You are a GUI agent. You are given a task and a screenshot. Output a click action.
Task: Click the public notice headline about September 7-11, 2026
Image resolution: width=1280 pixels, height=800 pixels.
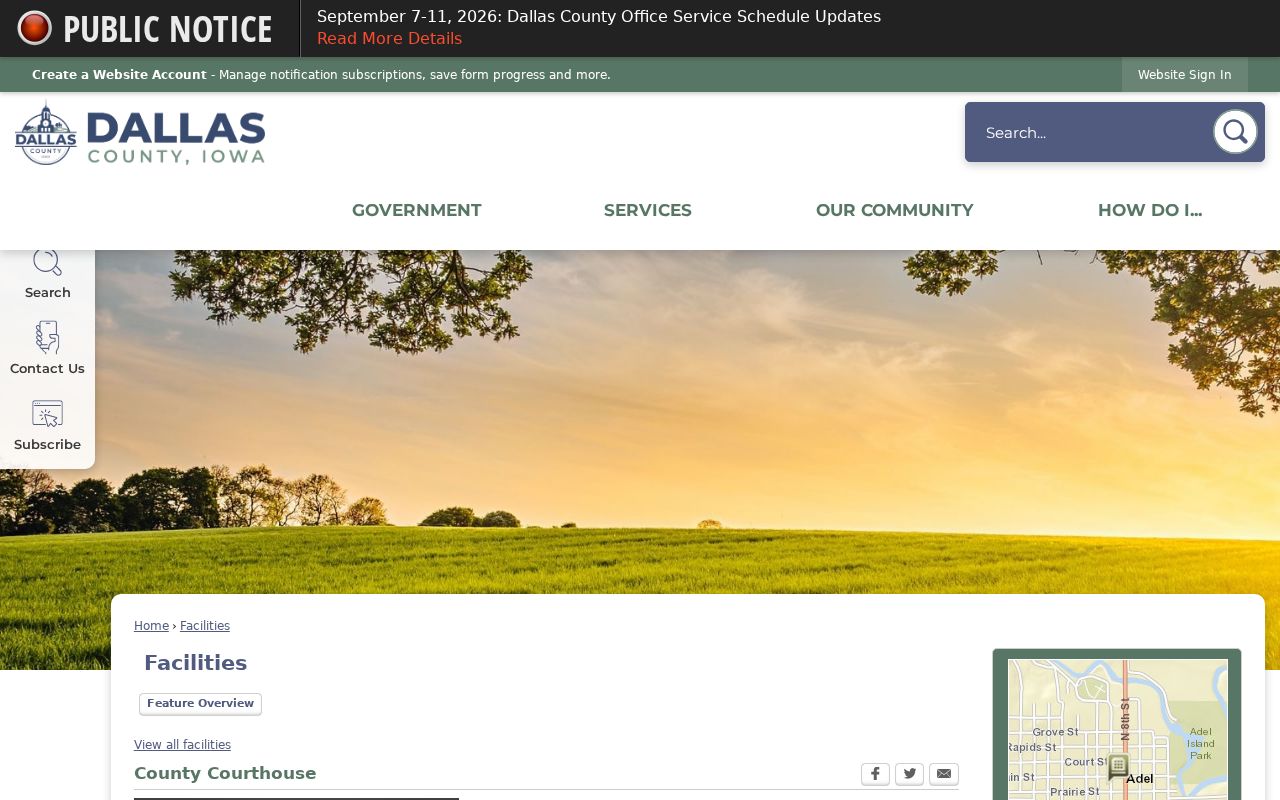click(599, 17)
